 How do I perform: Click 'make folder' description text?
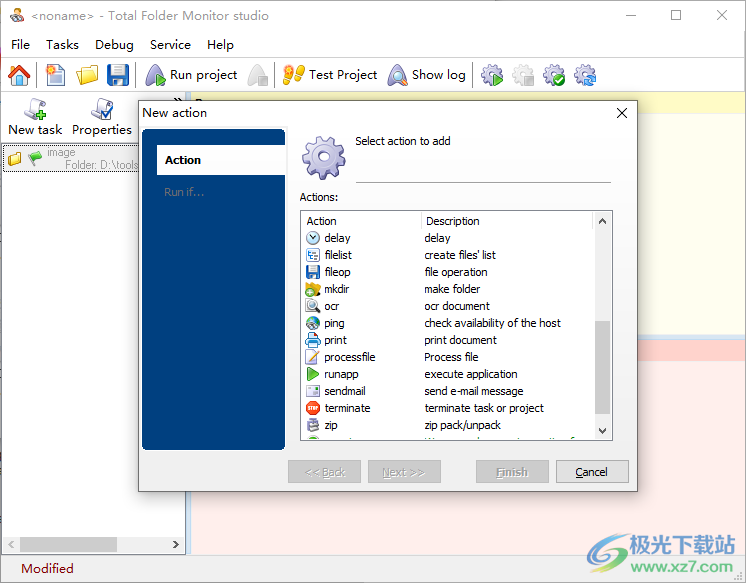point(452,289)
